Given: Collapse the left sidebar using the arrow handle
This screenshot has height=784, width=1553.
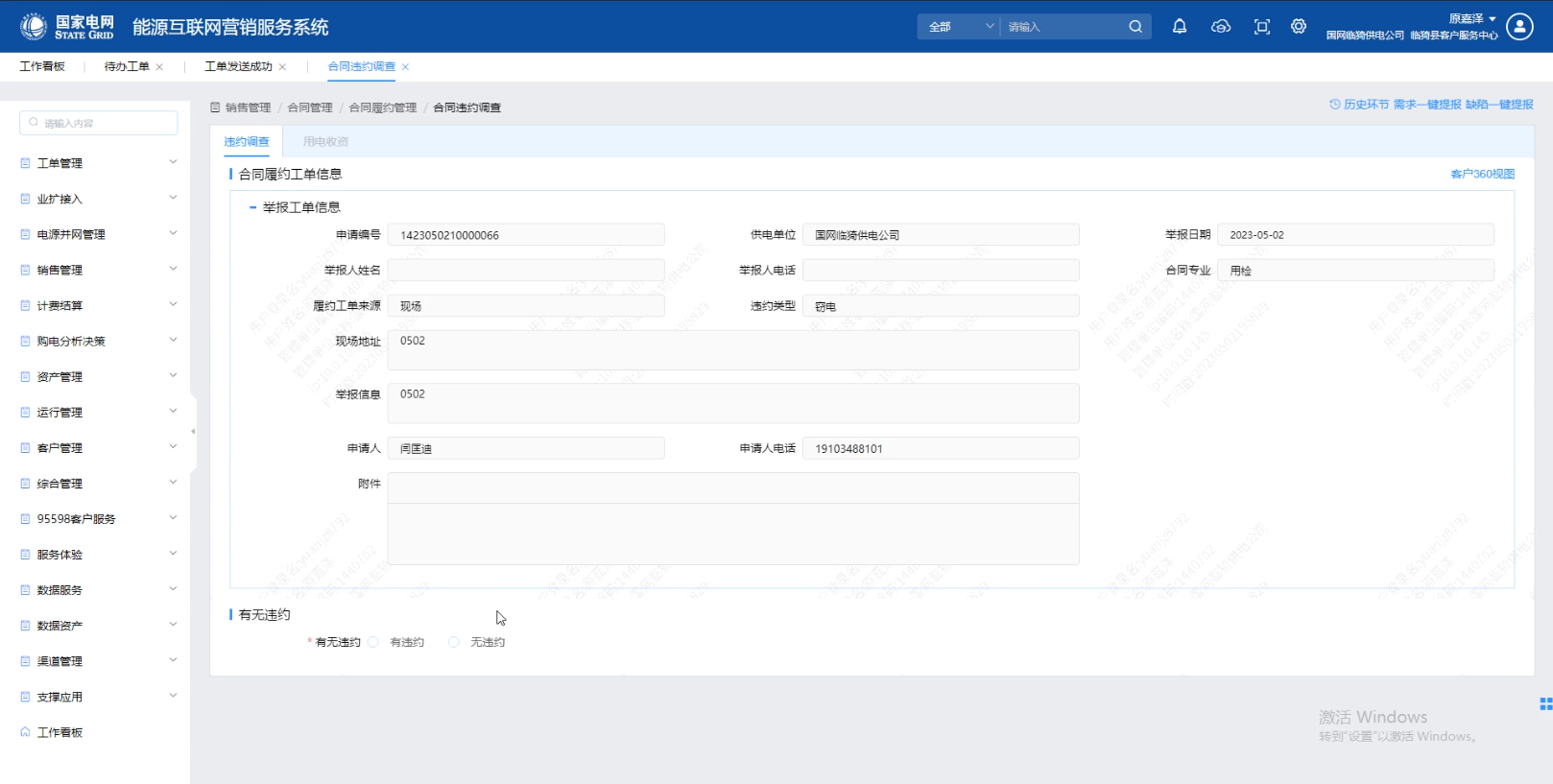Looking at the screenshot, I should (193, 432).
